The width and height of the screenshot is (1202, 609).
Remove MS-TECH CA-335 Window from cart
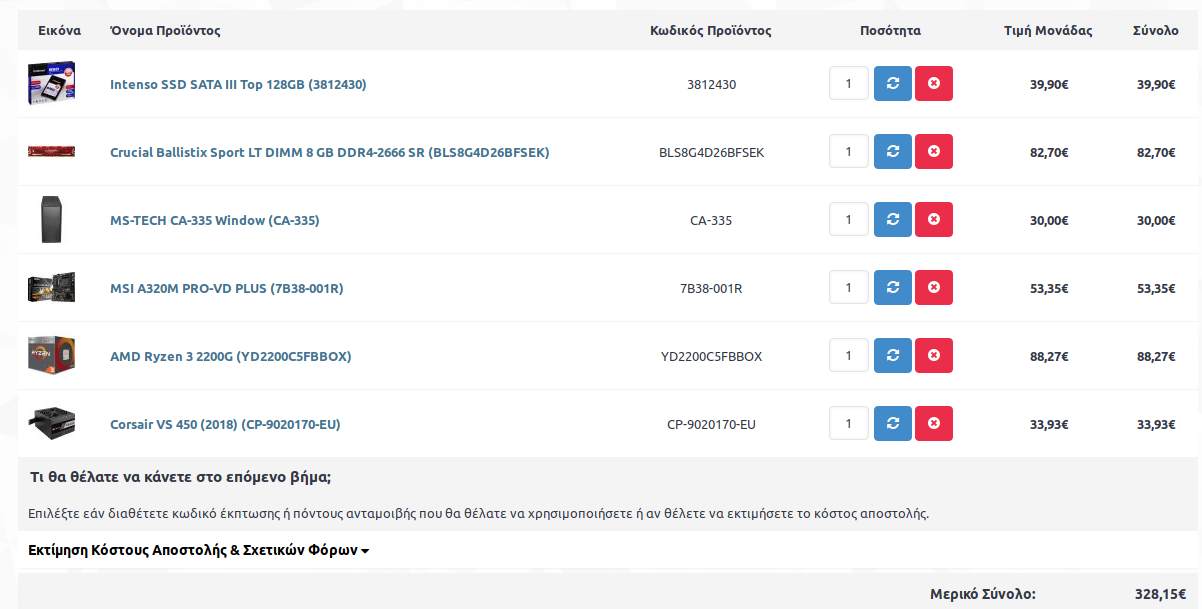tap(934, 220)
